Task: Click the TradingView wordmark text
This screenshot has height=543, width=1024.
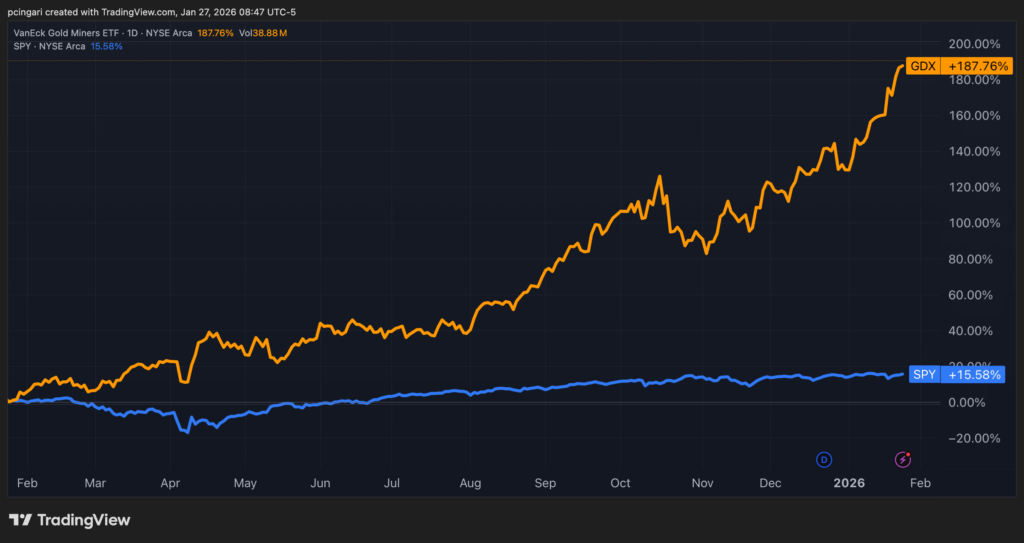Action: tap(84, 520)
